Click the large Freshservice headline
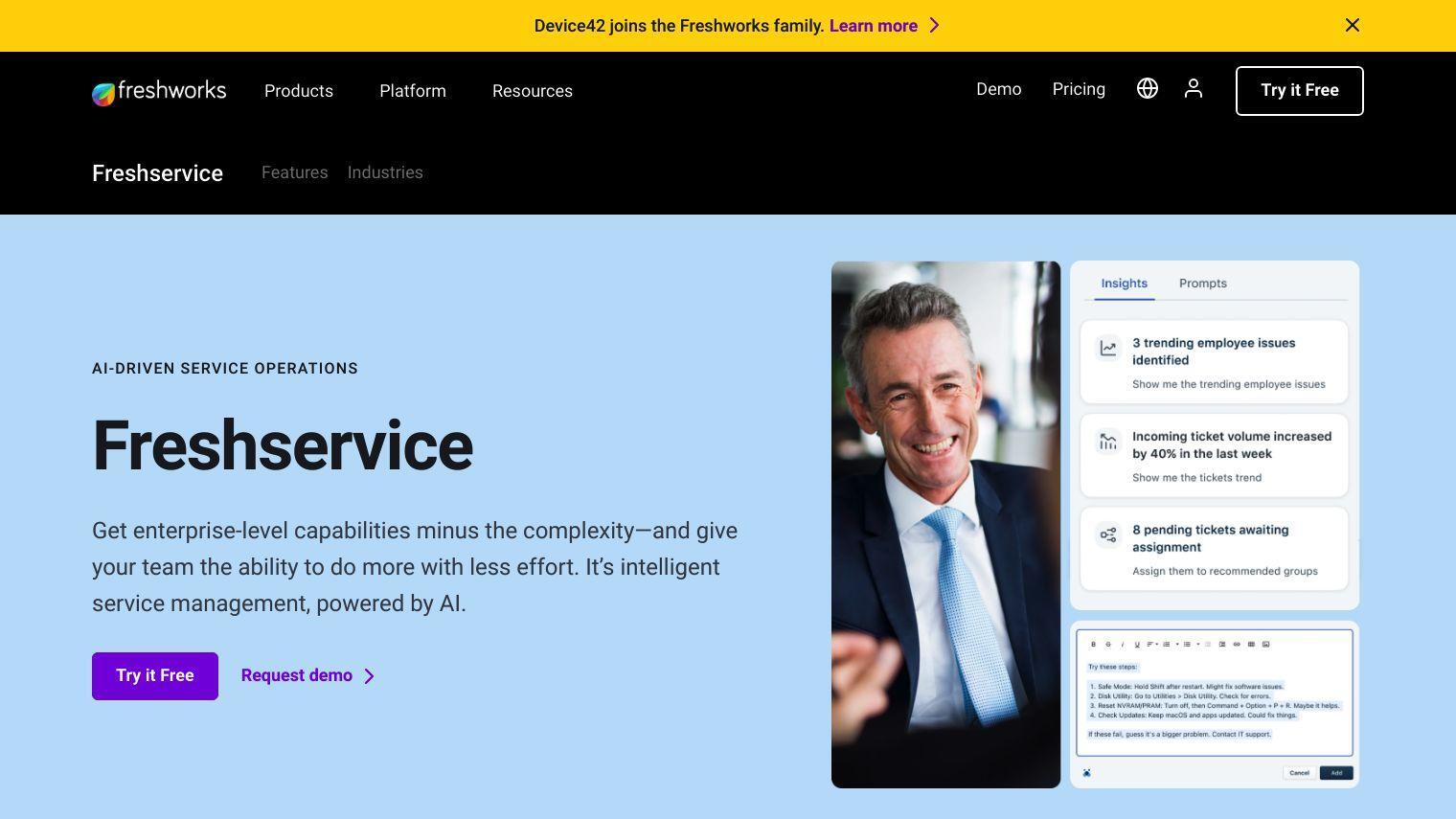 283,446
